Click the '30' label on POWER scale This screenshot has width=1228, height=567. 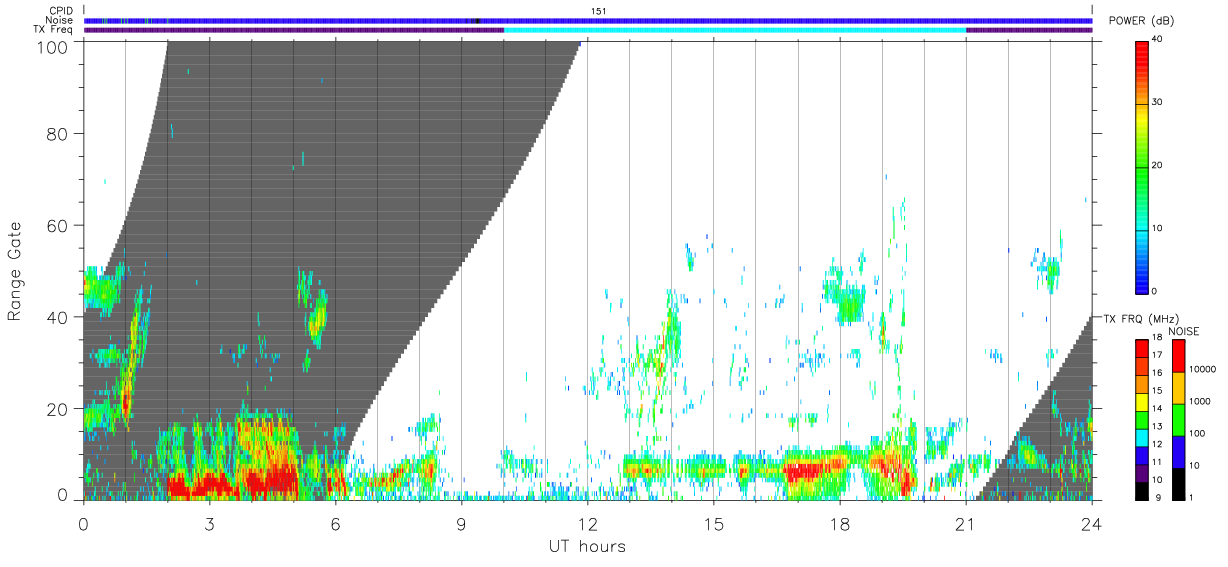(1158, 103)
